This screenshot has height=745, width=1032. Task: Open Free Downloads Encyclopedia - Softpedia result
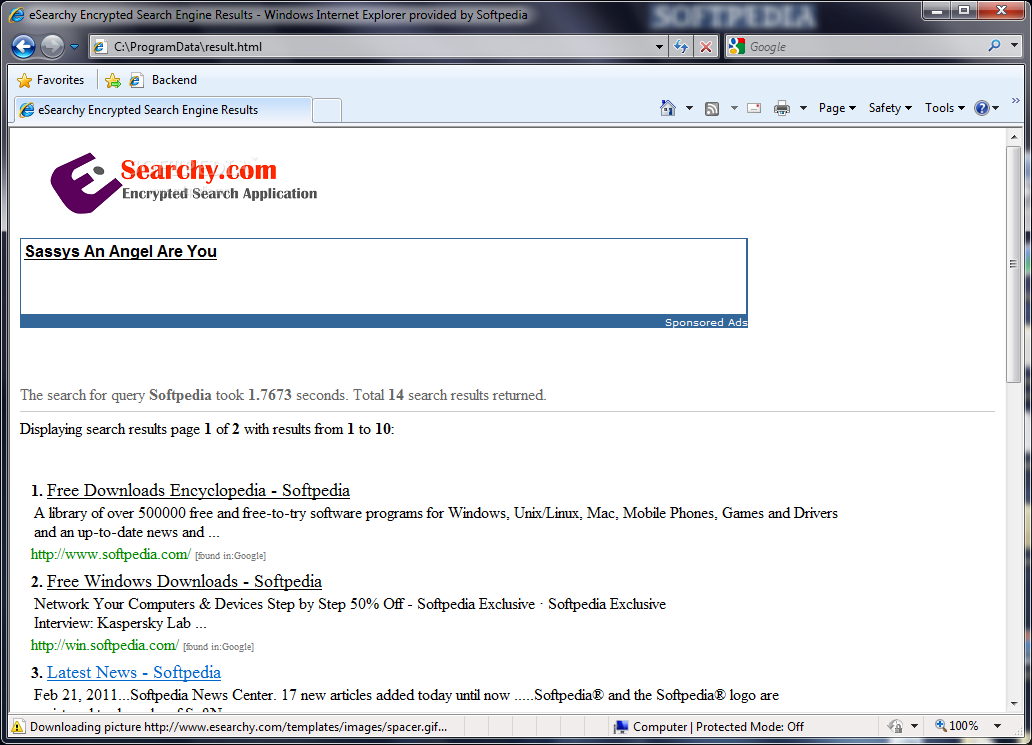coord(198,491)
